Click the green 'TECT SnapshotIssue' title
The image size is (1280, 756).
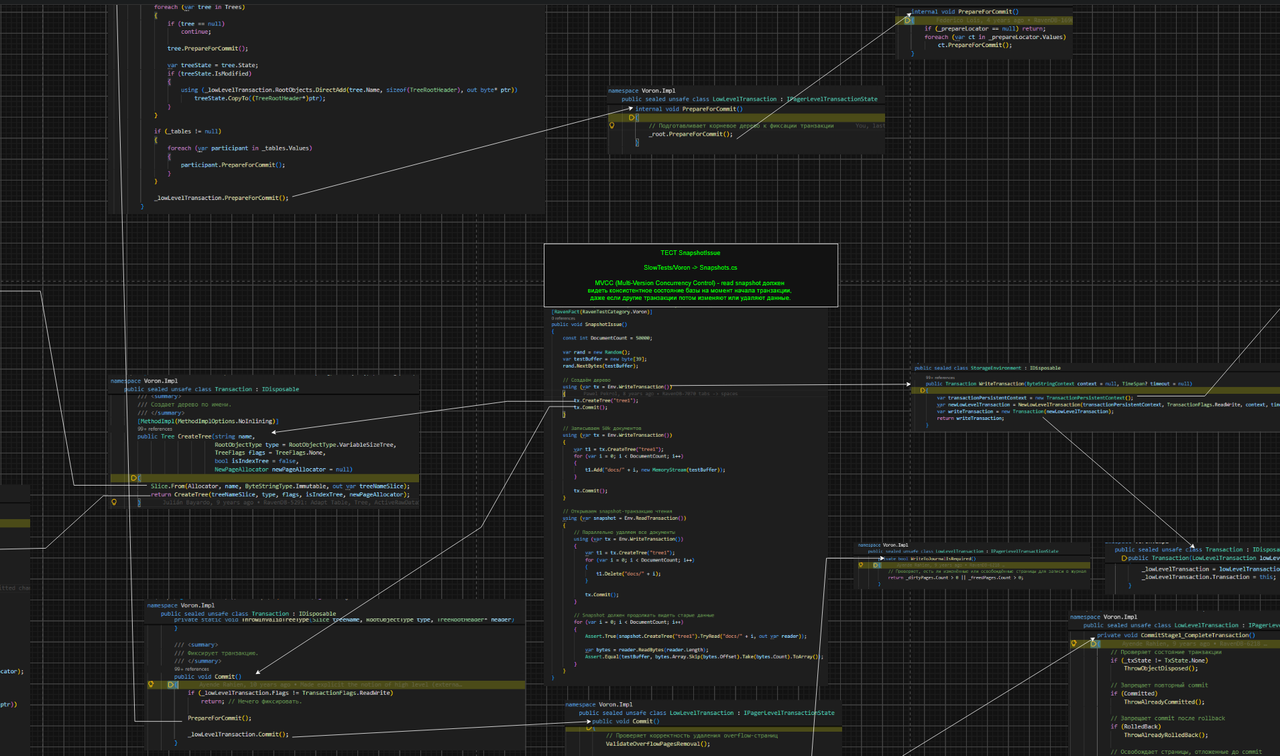691,253
